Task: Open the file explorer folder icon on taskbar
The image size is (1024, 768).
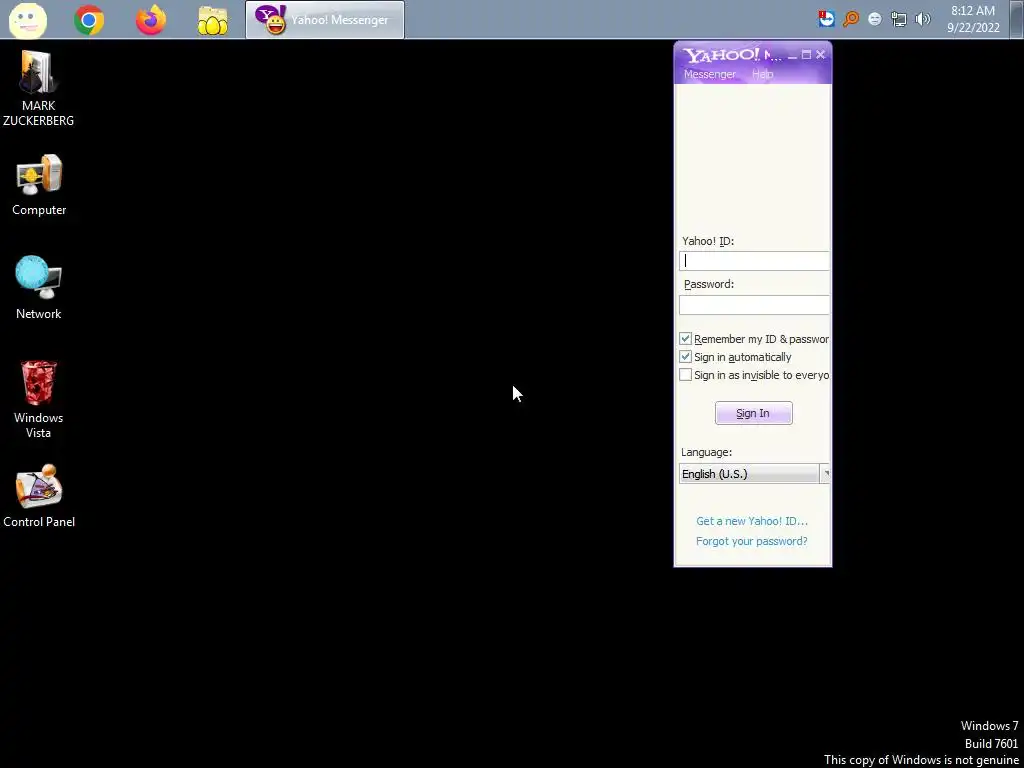Action: tap(213, 20)
